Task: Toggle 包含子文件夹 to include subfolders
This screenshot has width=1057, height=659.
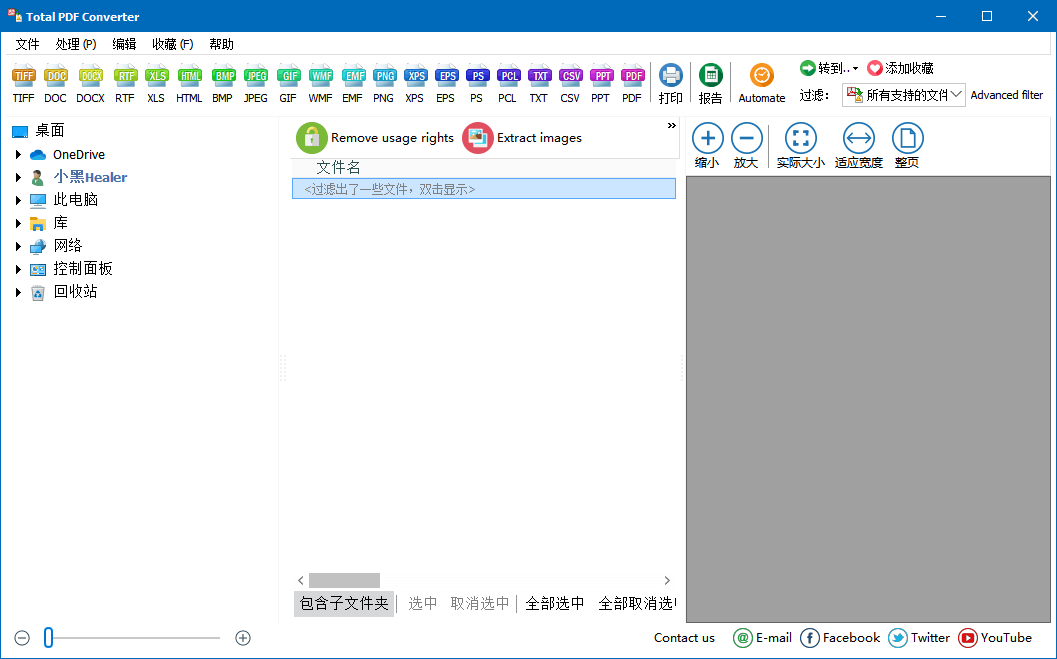Action: tap(343, 603)
